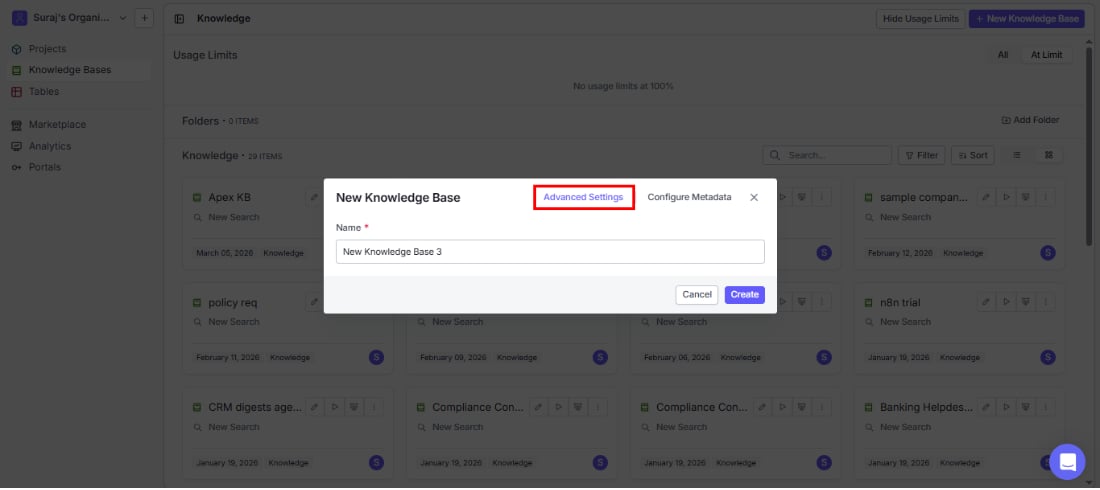Open the Apex KB knowledge base title

point(229,198)
